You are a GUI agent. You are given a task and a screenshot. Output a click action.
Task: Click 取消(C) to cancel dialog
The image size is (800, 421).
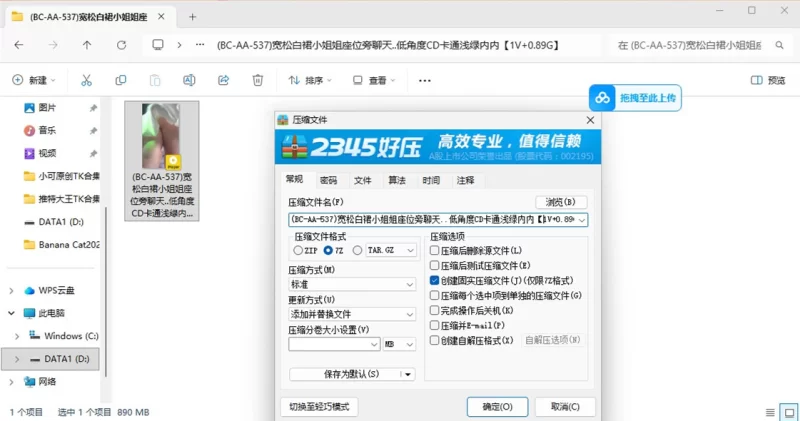(565, 407)
